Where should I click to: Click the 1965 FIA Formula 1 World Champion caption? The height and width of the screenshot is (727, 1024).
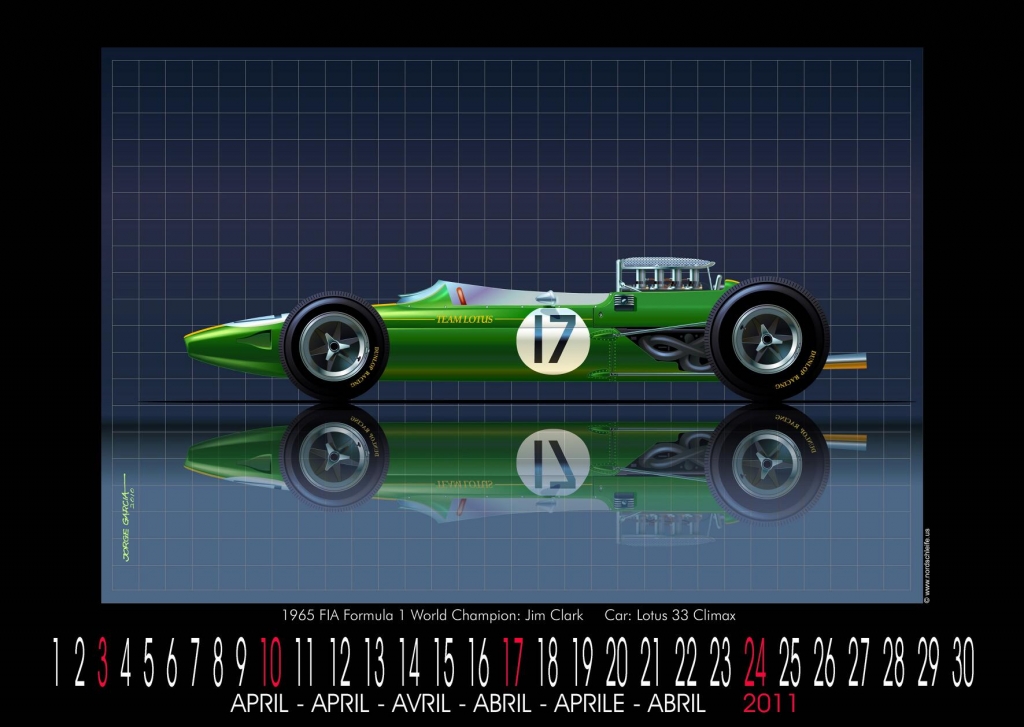tap(432, 615)
